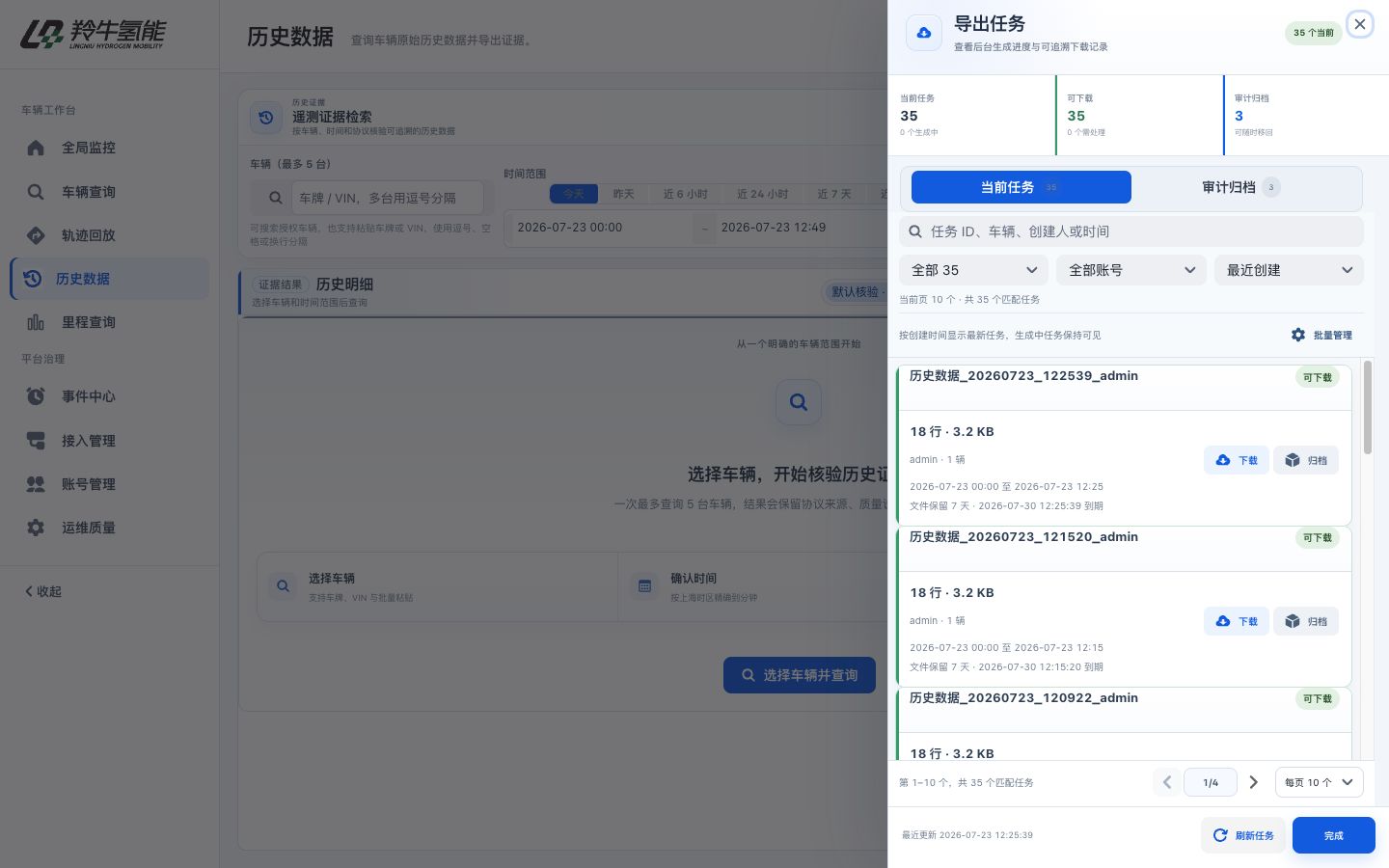
Task: Click the calendar icon in the 确认时间 step card
Action: 645,585
